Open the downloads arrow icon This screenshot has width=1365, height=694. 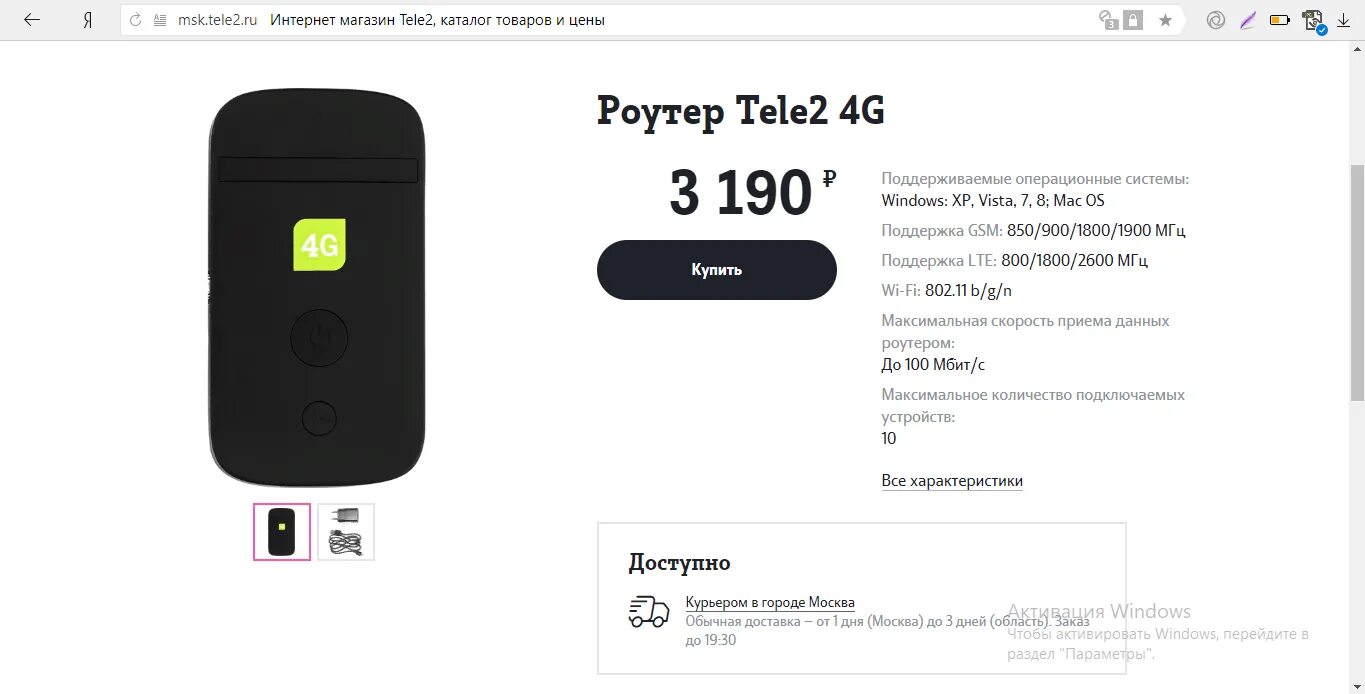pos(1343,20)
